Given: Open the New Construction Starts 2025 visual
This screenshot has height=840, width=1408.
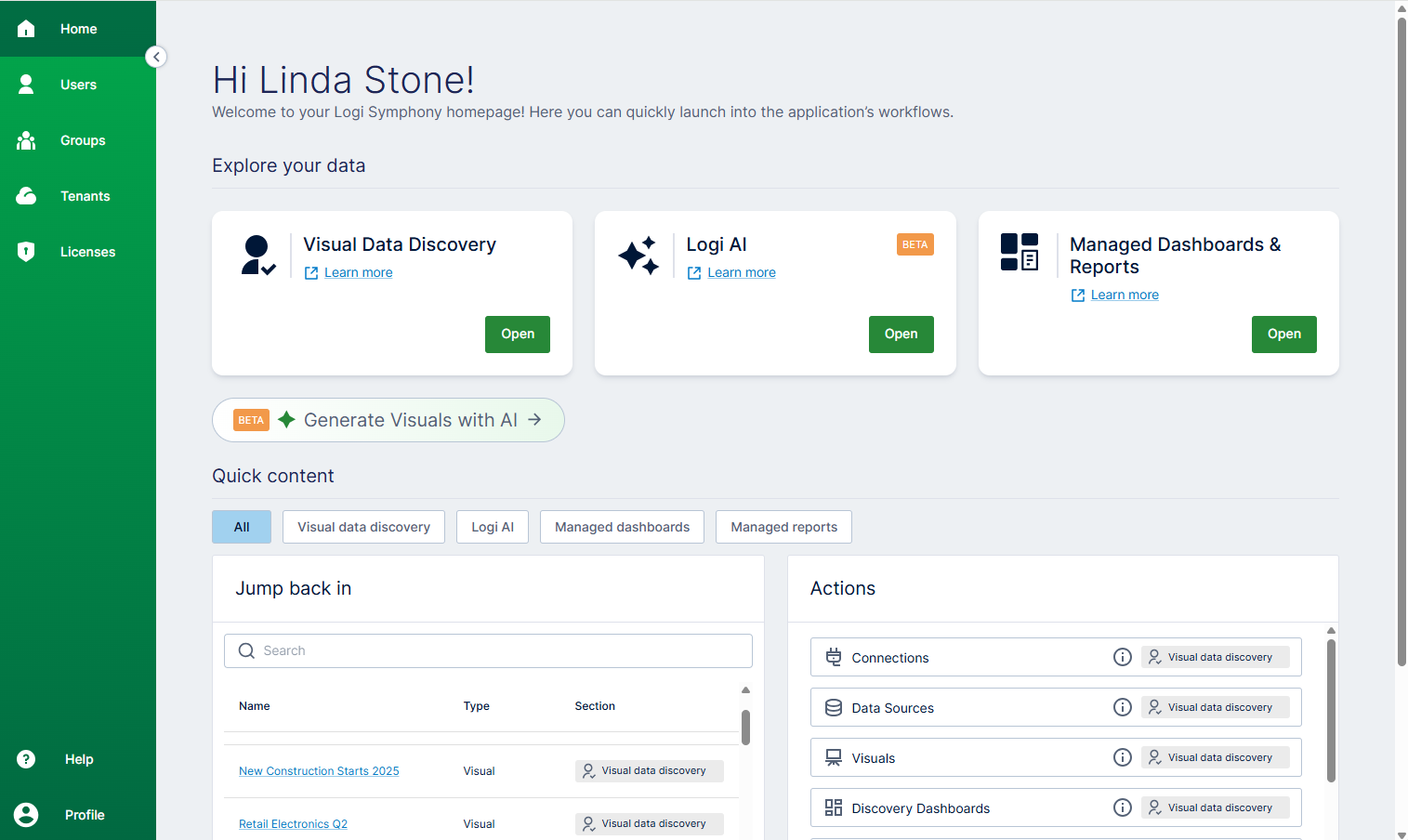Looking at the screenshot, I should (x=319, y=770).
